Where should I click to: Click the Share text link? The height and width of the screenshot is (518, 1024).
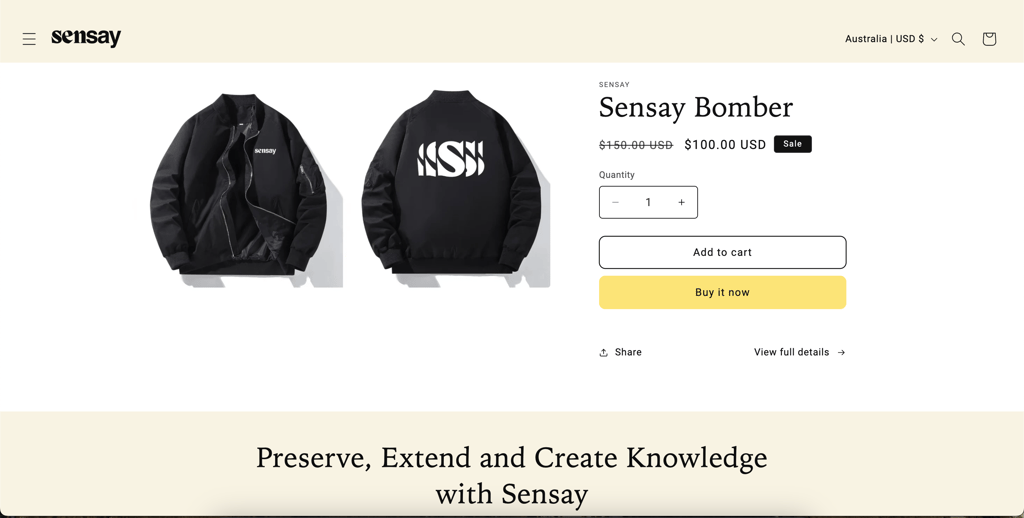pos(628,352)
